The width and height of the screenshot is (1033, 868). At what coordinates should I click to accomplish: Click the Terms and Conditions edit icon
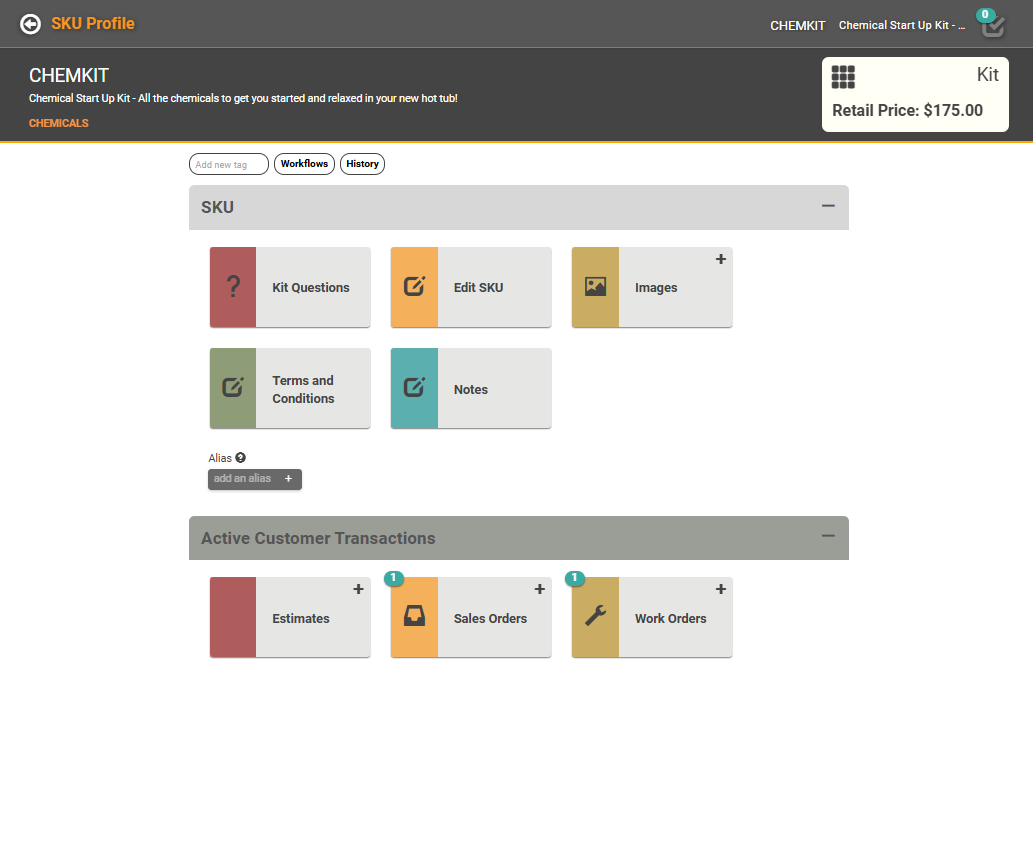tap(233, 389)
